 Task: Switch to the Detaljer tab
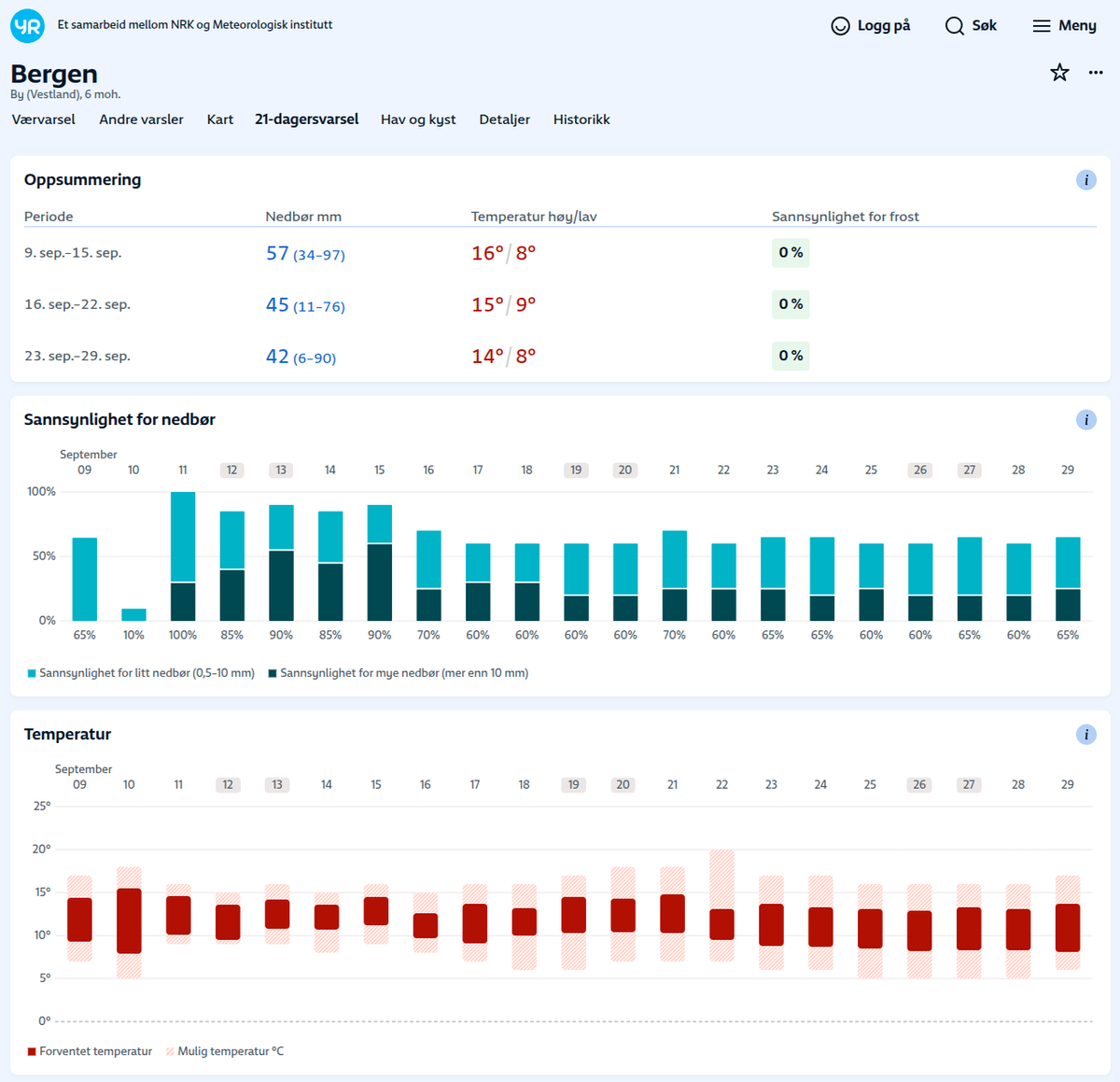[x=505, y=119]
